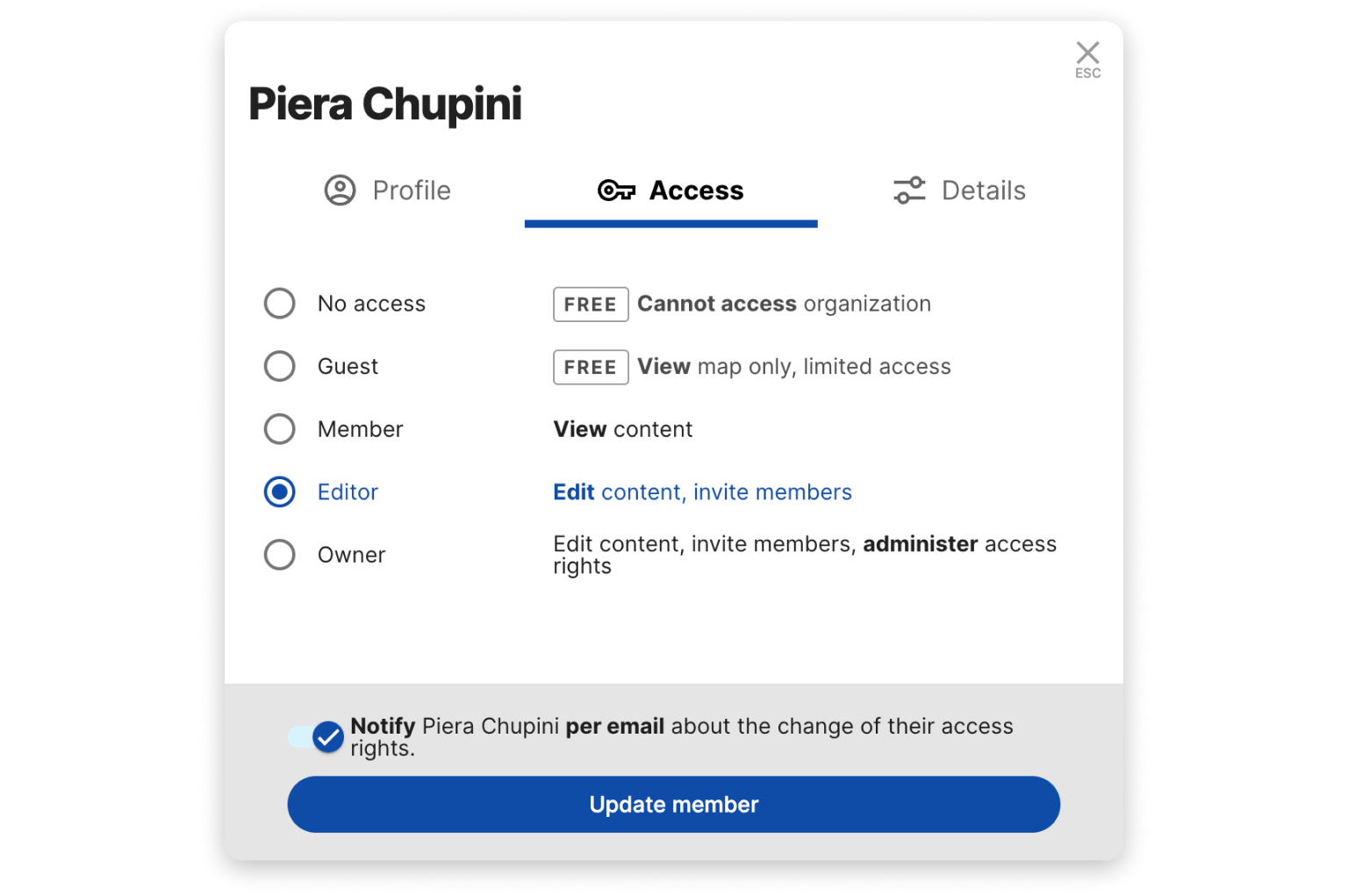Click the FREE badge beside View map only
The width and height of the screenshot is (1348, 896).
591,367
